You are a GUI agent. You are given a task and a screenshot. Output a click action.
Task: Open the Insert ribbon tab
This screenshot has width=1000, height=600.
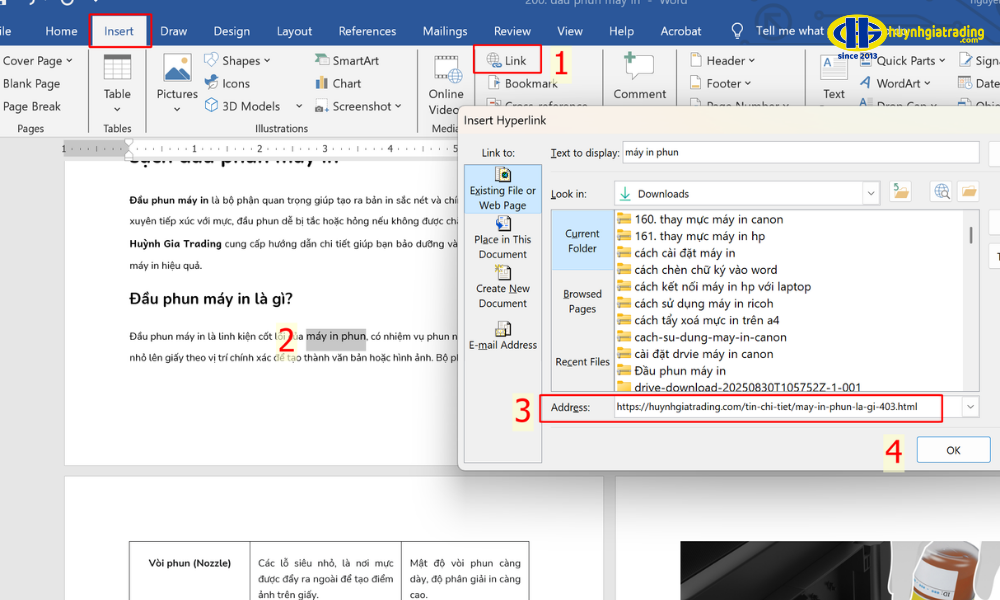119,31
